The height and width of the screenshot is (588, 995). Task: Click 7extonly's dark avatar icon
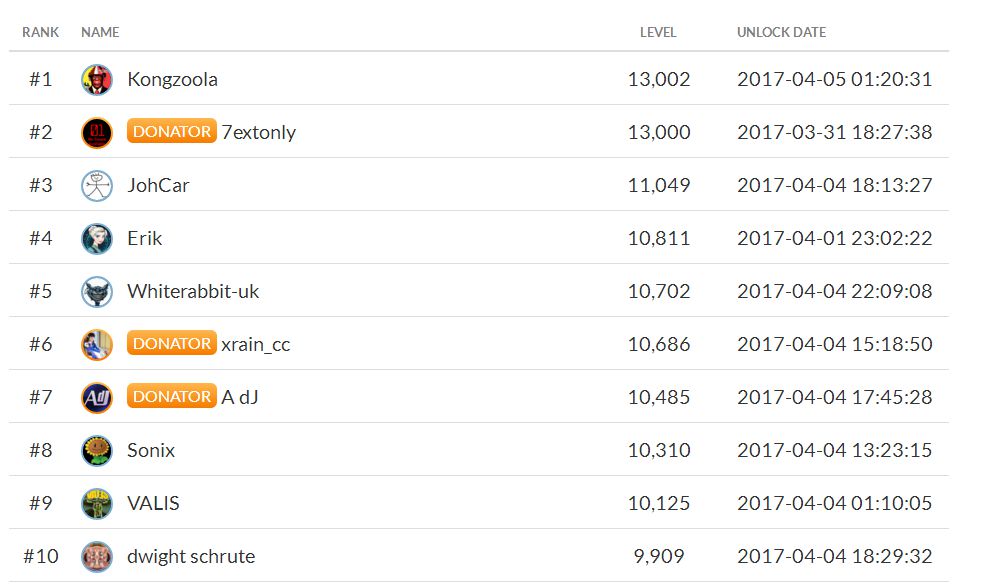97,131
